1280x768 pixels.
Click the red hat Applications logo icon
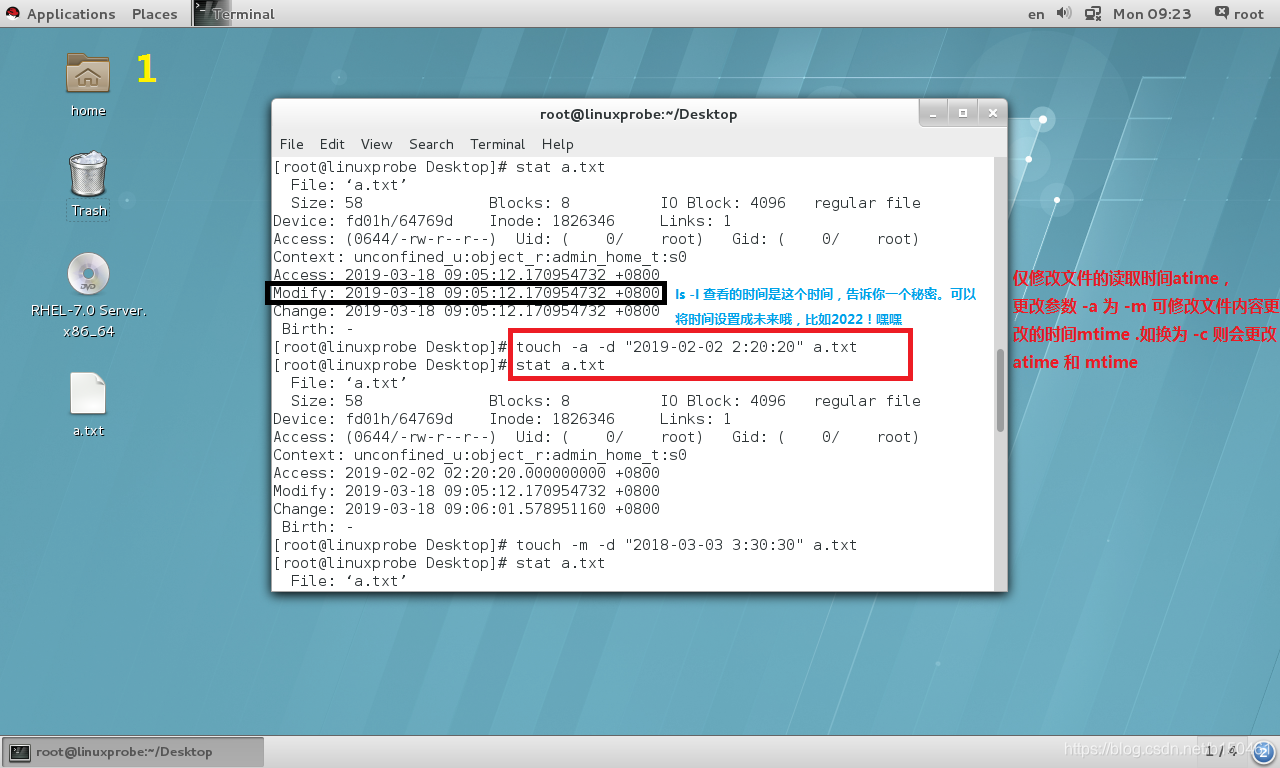pyautogui.click(x=13, y=13)
